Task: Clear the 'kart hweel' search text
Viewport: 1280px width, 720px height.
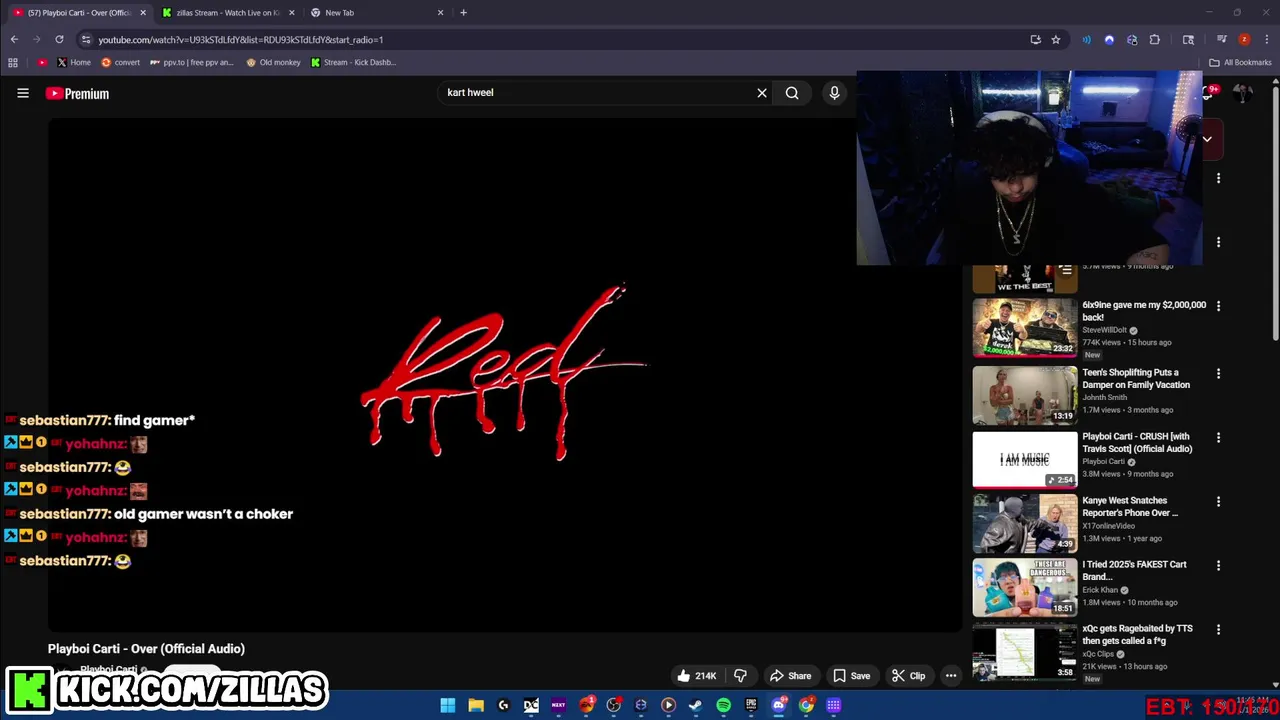Action: [x=762, y=93]
